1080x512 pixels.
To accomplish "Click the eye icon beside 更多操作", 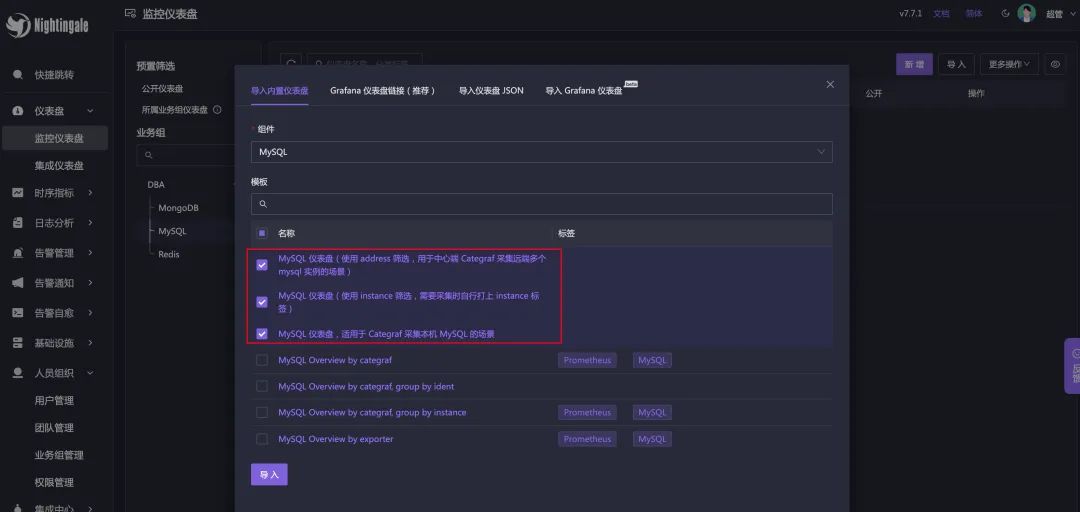I will coord(1054,64).
